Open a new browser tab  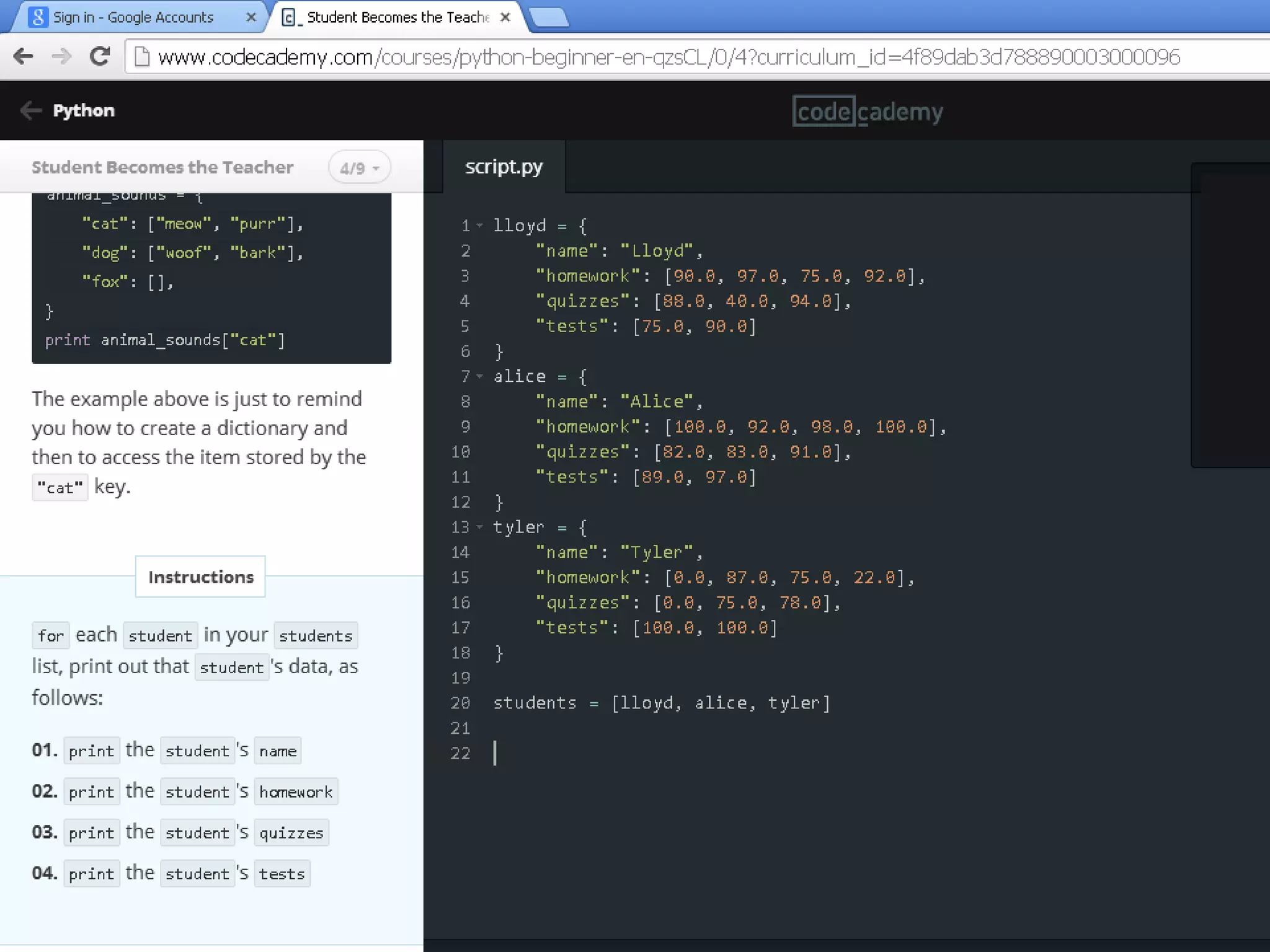[549, 17]
